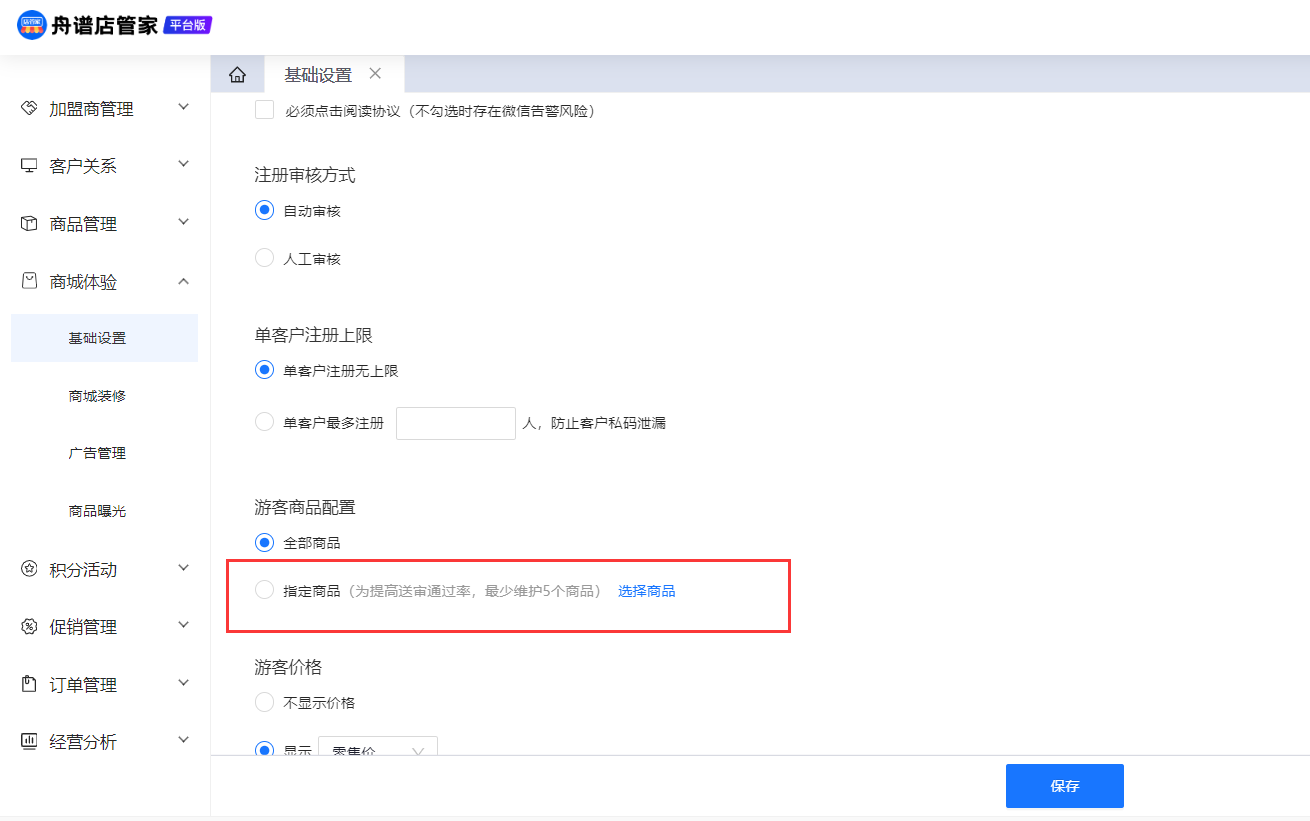Click the 单客户最多注册 number input field
Image resolution: width=1310 pixels, height=821 pixels.
click(455, 423)
